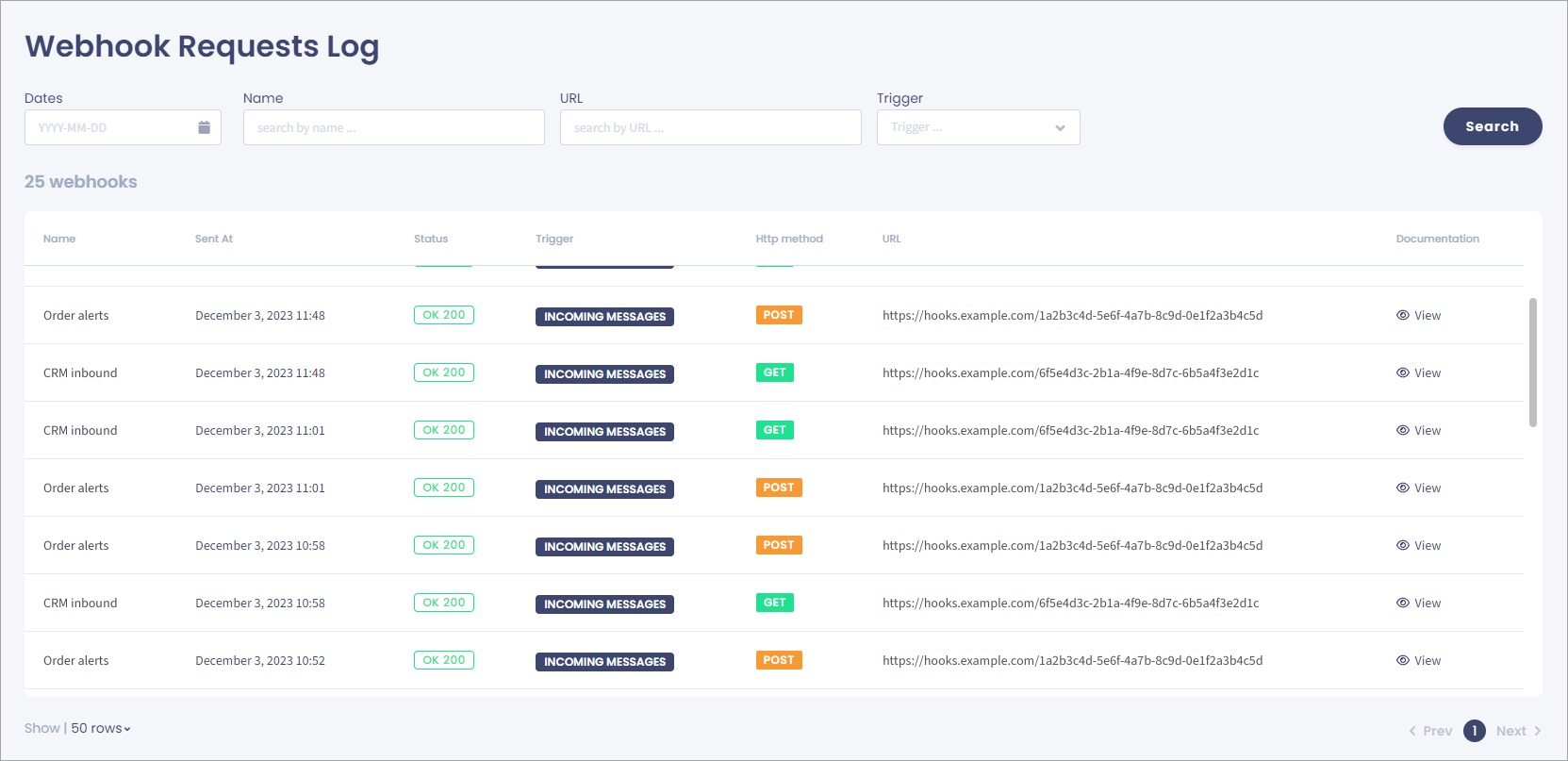Click the Http method column header
Image resolution: width=1568 pixels, height=761 pixels.
point(789,239)
